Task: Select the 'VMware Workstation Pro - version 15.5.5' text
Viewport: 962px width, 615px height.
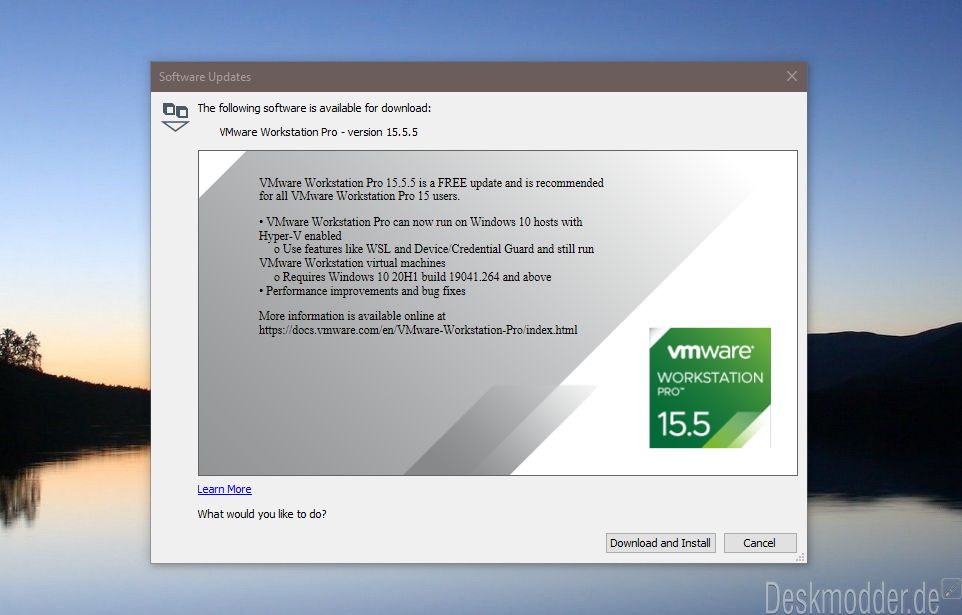Action: 318,132
